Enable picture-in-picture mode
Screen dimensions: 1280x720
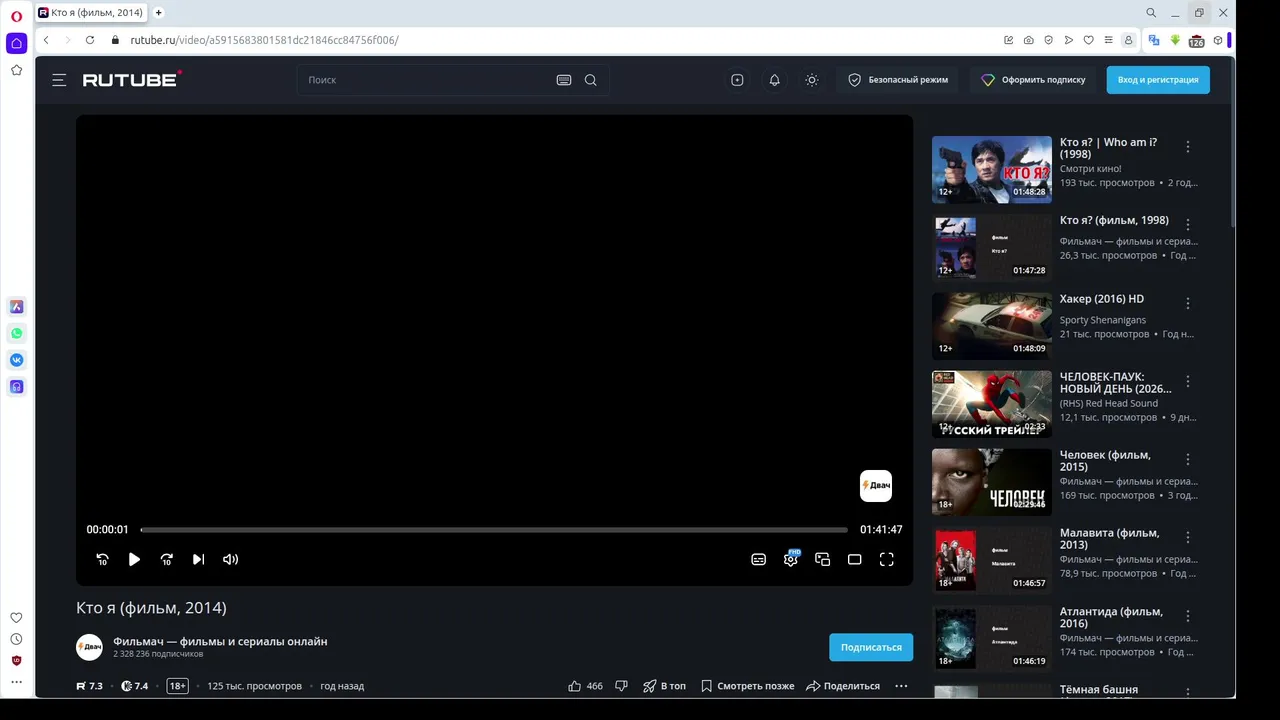pos(822,559)
